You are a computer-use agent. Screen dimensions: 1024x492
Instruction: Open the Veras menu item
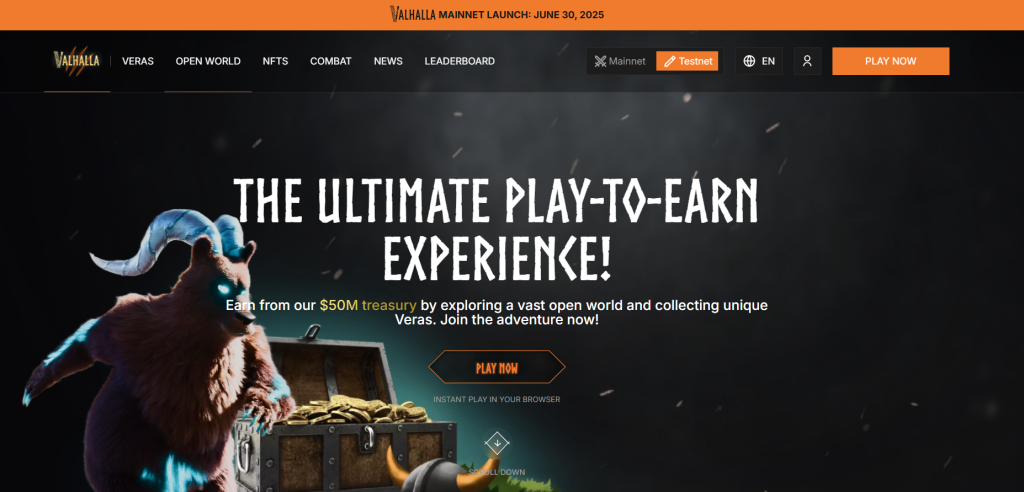click(138, 61)
